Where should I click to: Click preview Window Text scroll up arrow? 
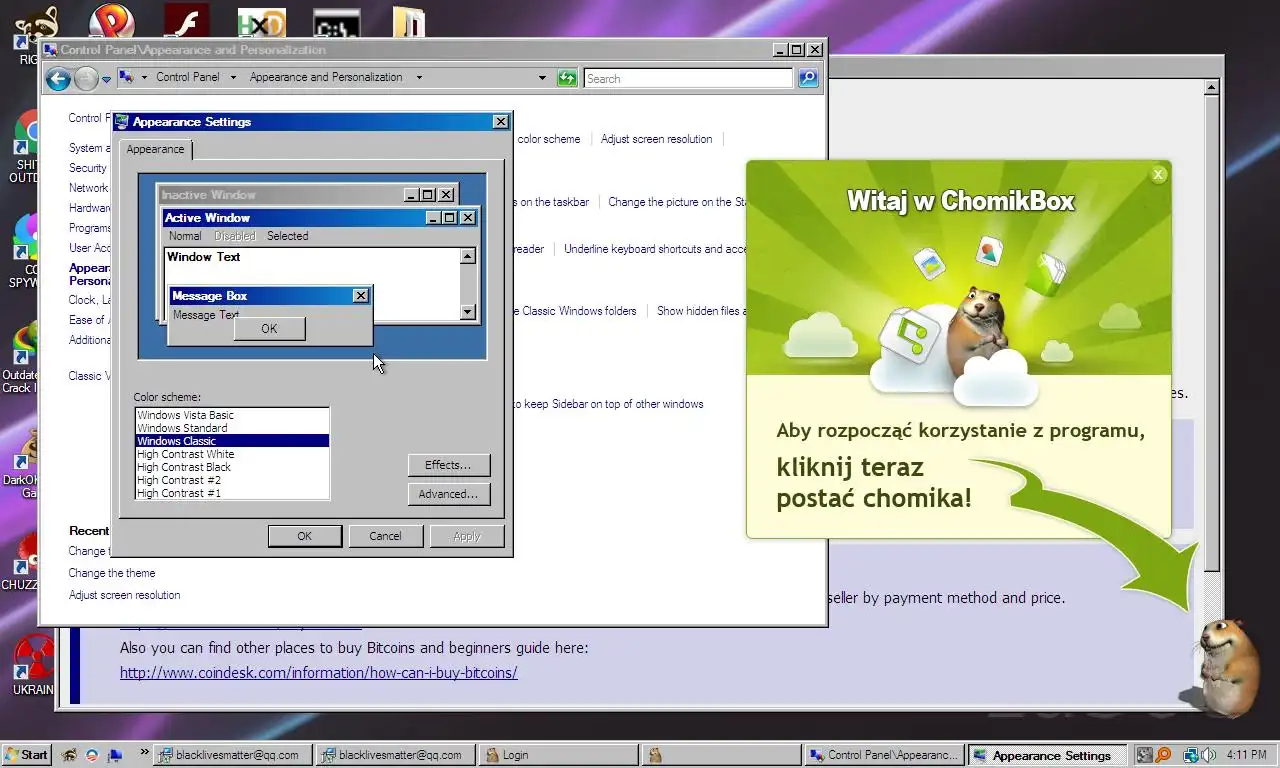[467, 257]
